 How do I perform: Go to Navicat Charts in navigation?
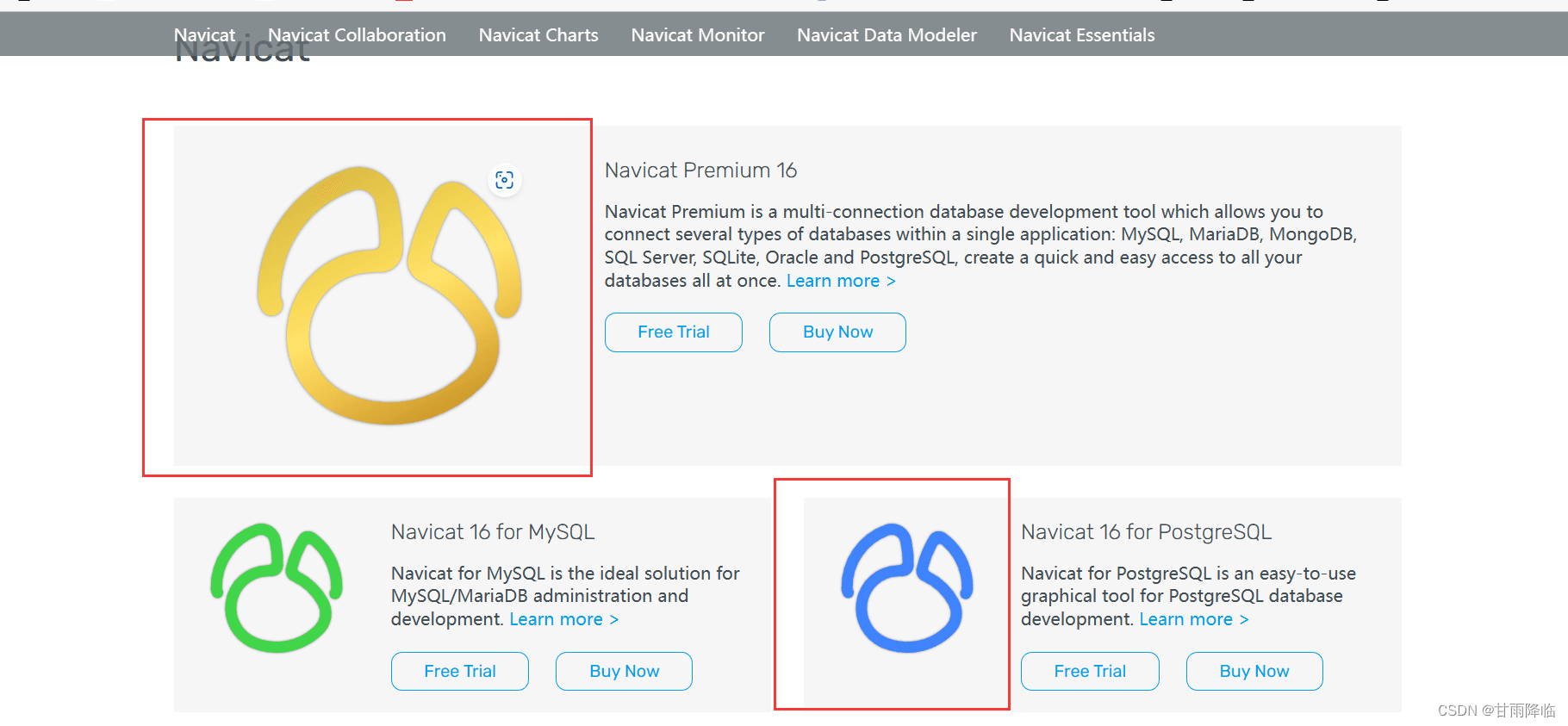tap(538, 35)
